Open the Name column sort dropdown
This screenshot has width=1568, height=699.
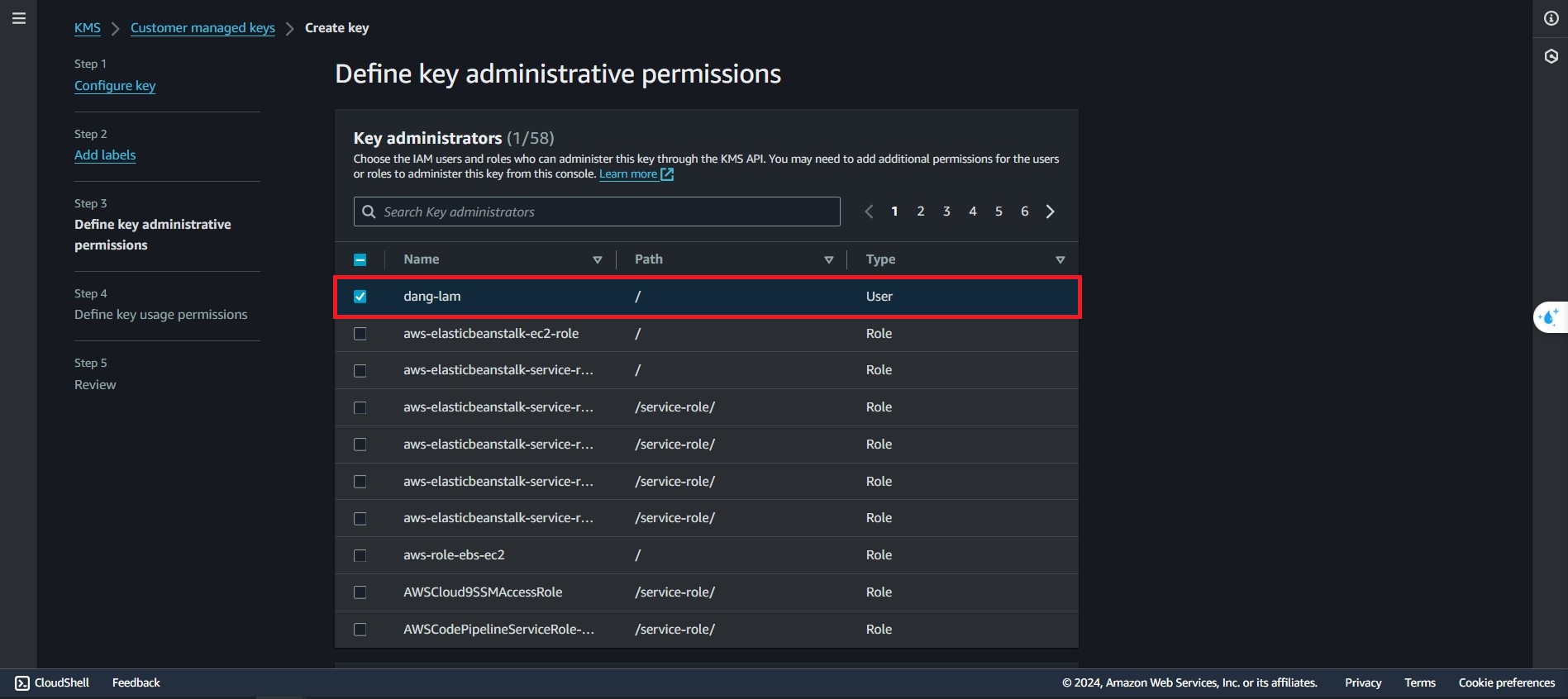597,259
